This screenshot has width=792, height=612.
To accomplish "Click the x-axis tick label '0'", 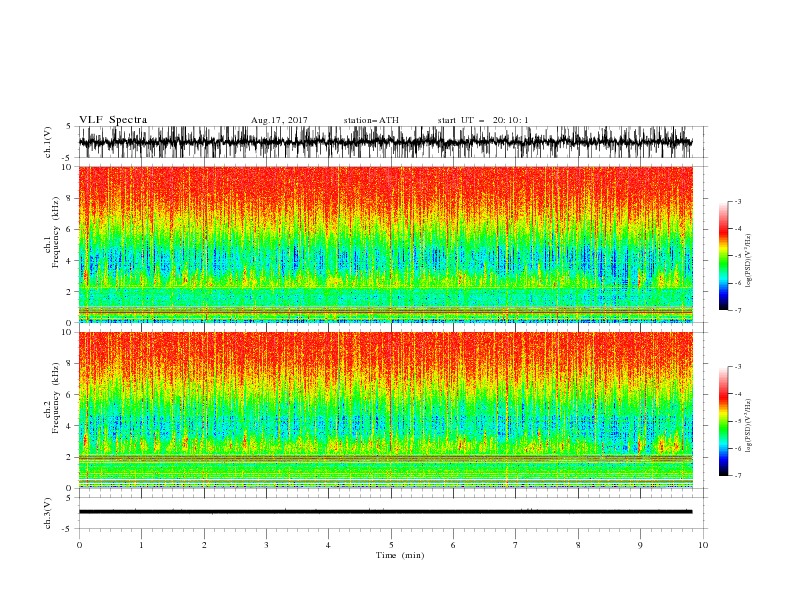I will point(79,545).
